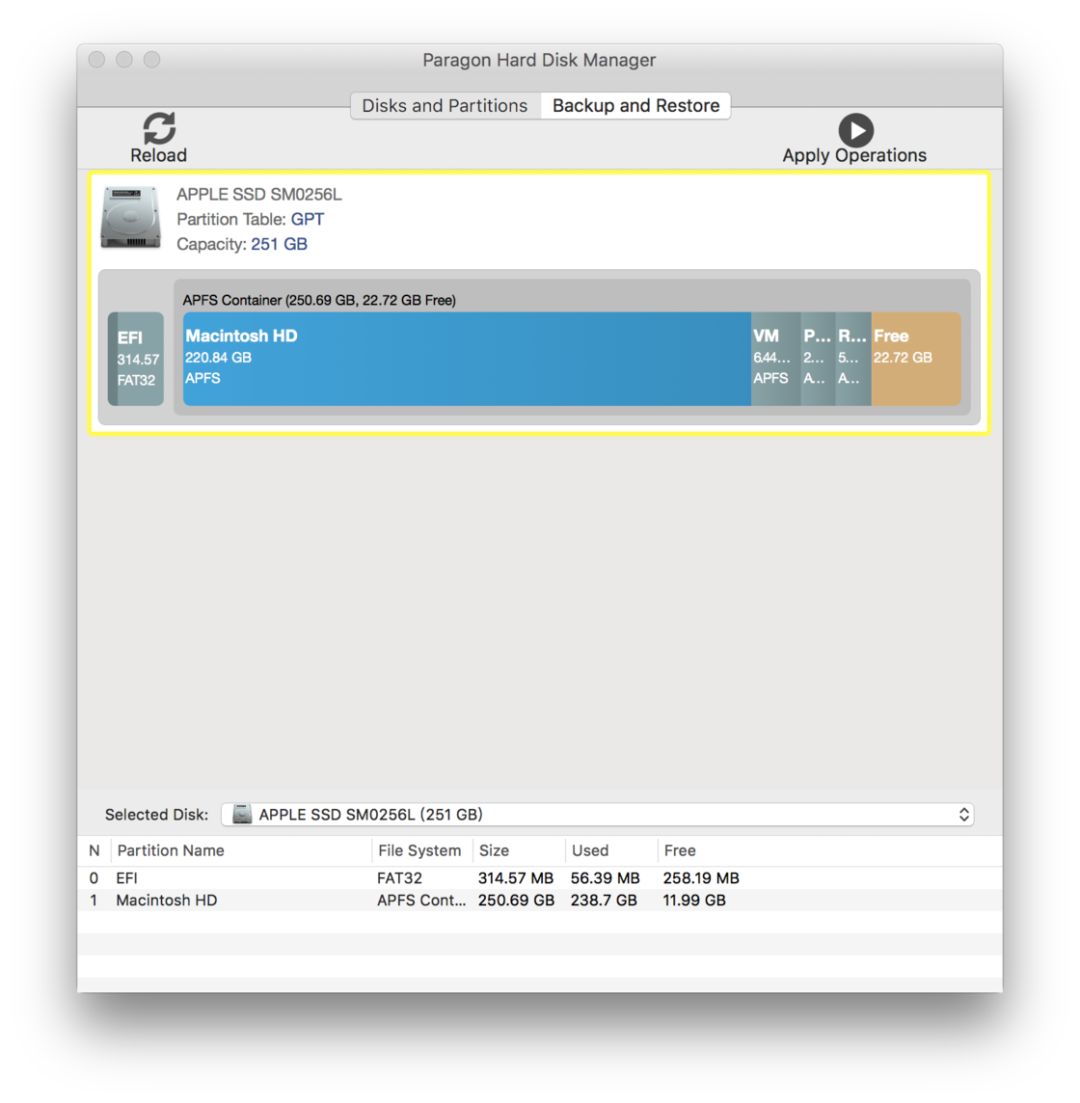This screenshot has height=1103, width=1080.
Task: Click the 56.39 MB used cell
Action: (605, 878)
